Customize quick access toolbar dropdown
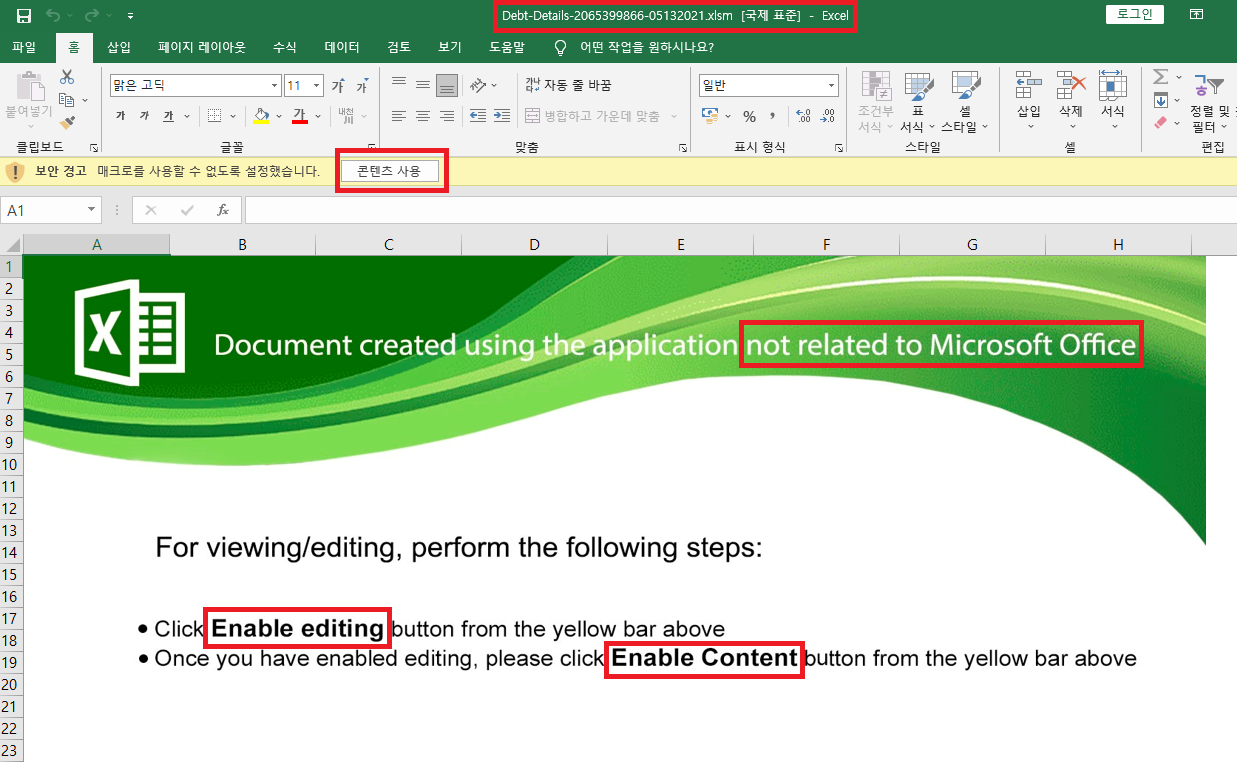Screen dimensions: 1237x762 [x=130, y=16]
